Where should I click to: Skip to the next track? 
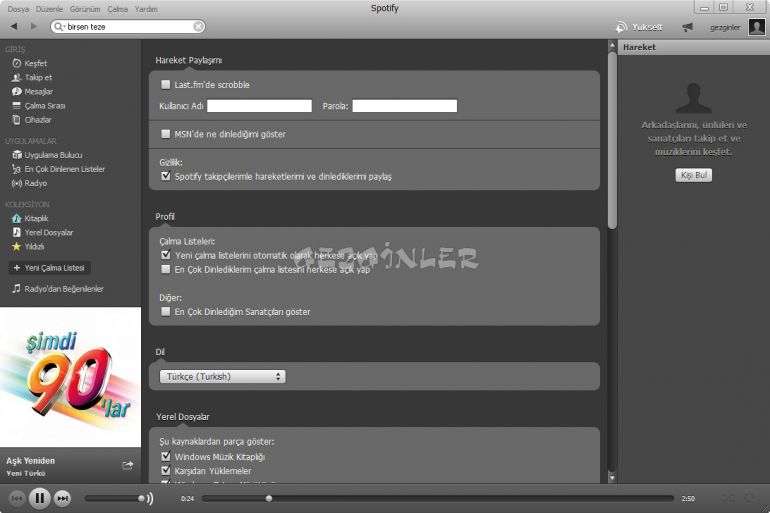[x=62, y=499]
